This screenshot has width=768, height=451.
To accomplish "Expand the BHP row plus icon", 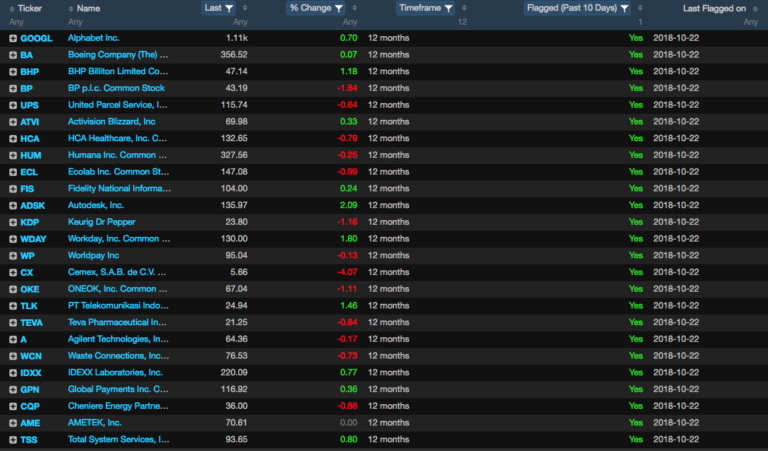I will (13, 71).
